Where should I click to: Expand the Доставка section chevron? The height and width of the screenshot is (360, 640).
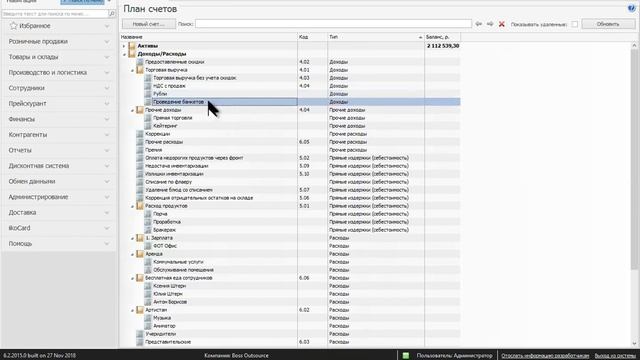tap(107, 213)
